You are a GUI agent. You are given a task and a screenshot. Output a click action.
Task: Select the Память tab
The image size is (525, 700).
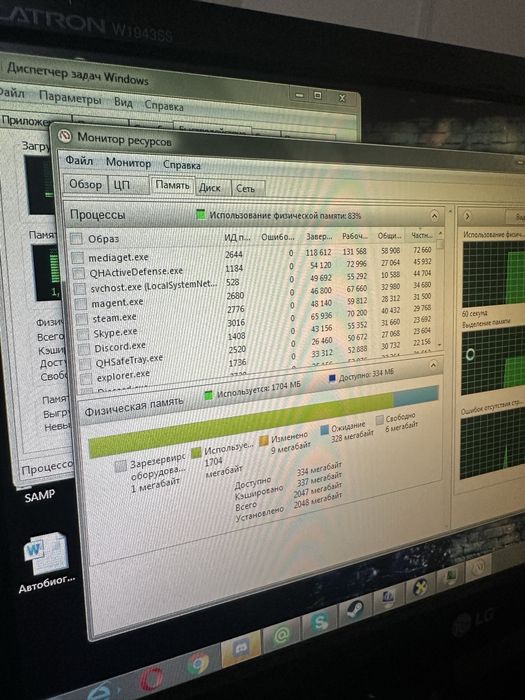click(172, 185)
